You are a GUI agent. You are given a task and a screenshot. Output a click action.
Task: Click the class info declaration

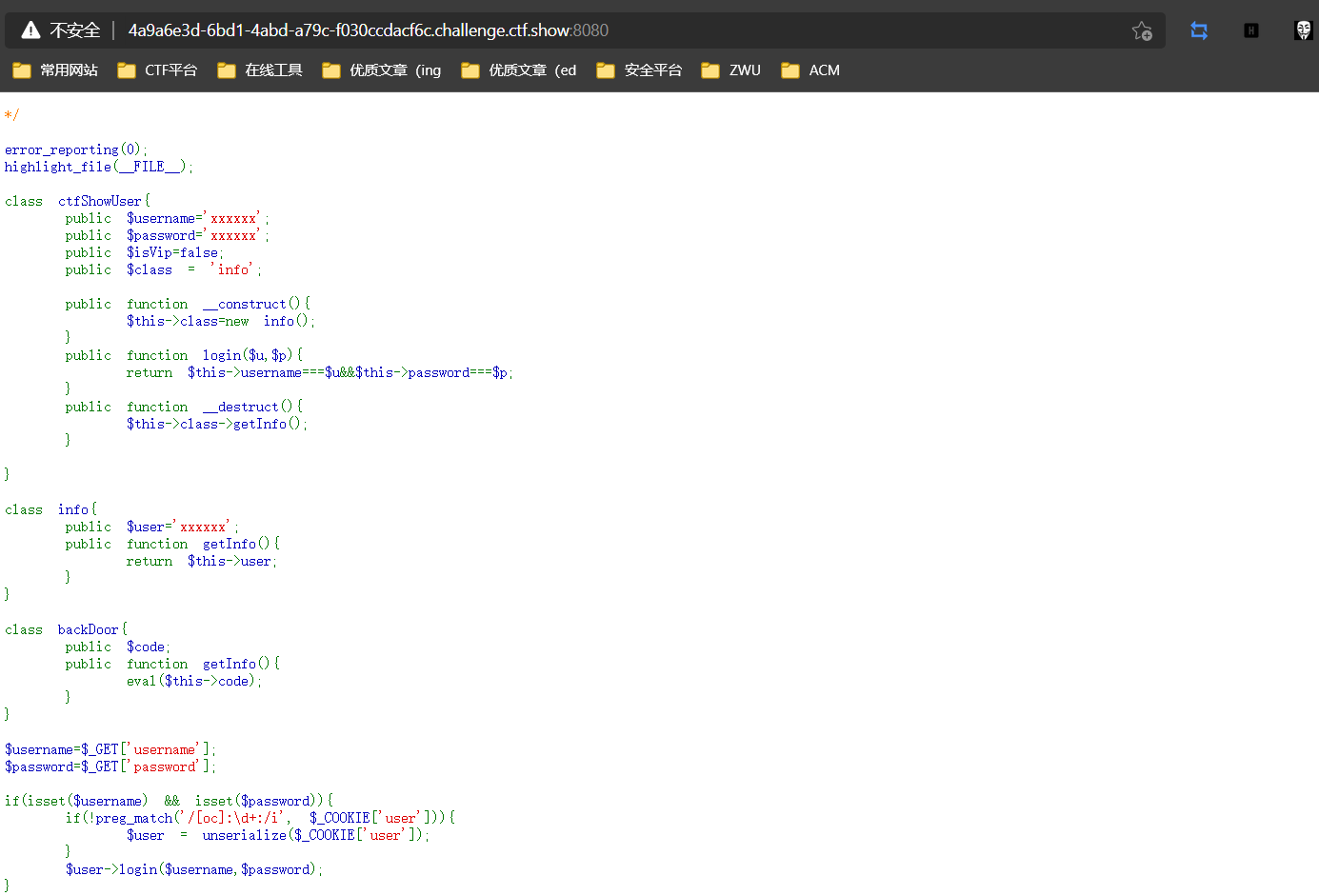coord(51,509)
